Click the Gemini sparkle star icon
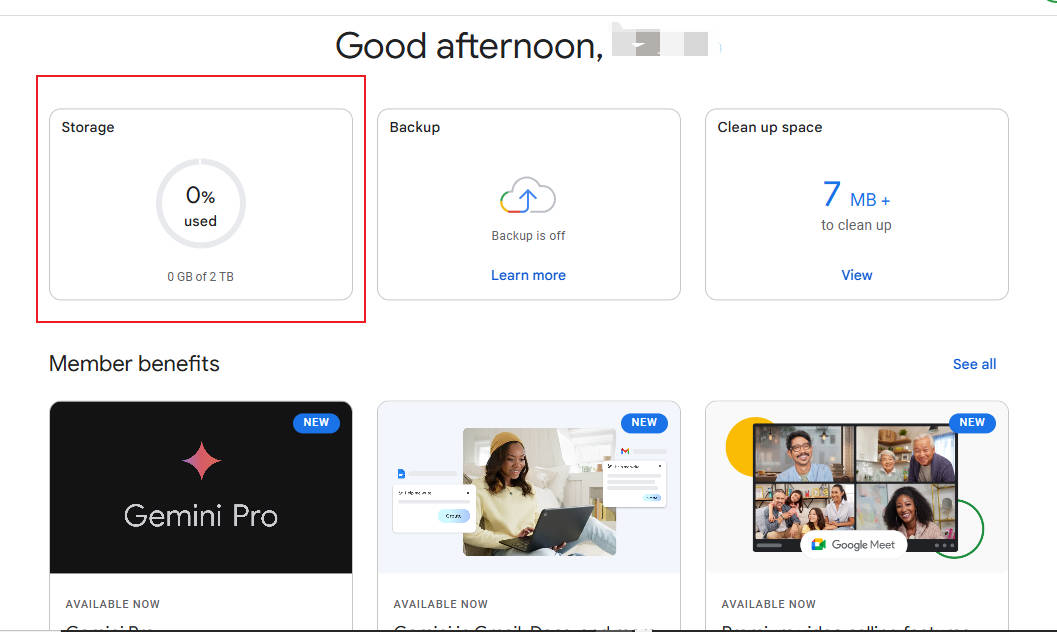The height and width of the screenshot is (632, 1057). (x=201, y=460)
